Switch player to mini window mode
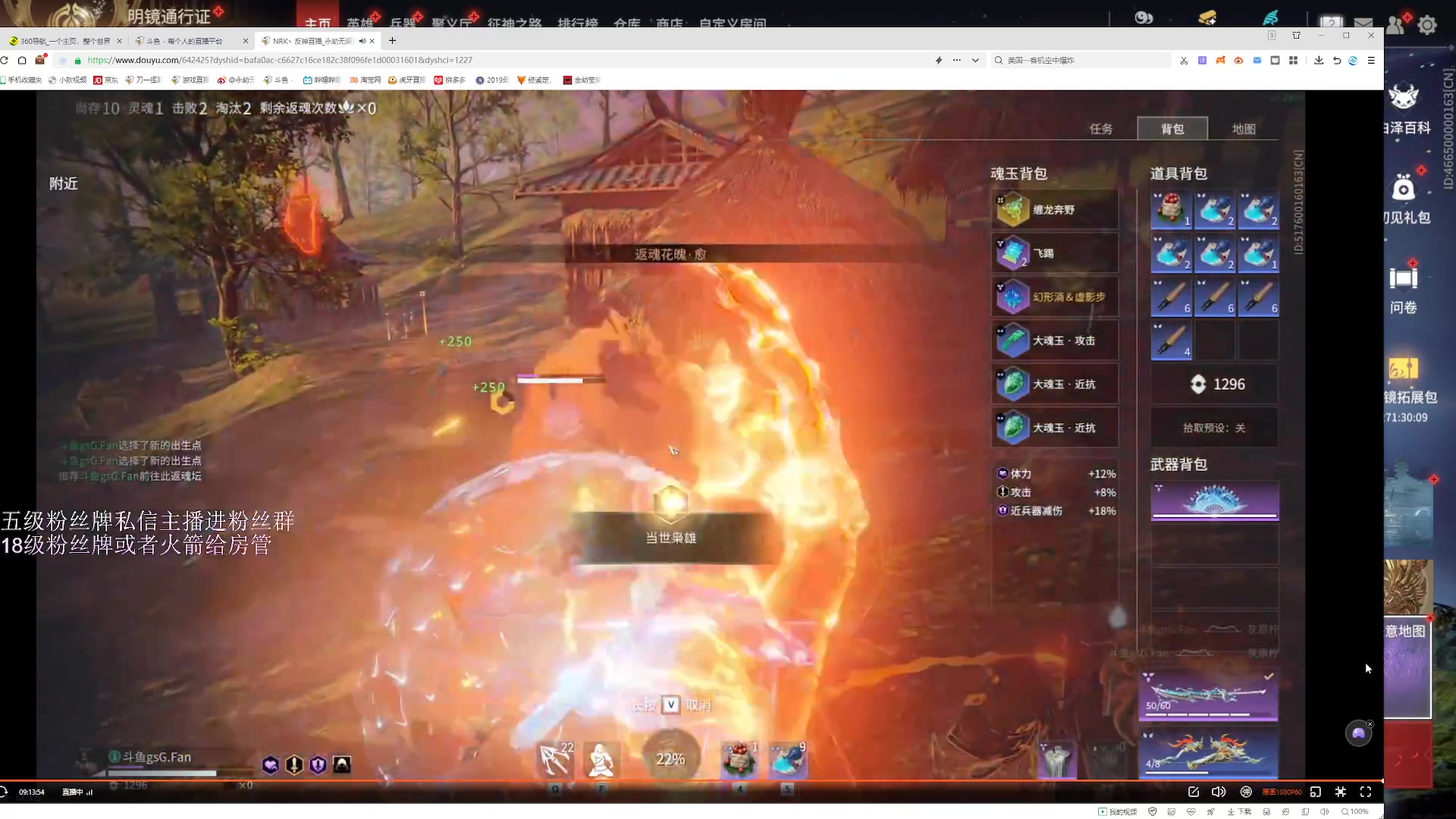Image resolution: width=1456 pixels, height=819 pixels. coord(1316,792)
